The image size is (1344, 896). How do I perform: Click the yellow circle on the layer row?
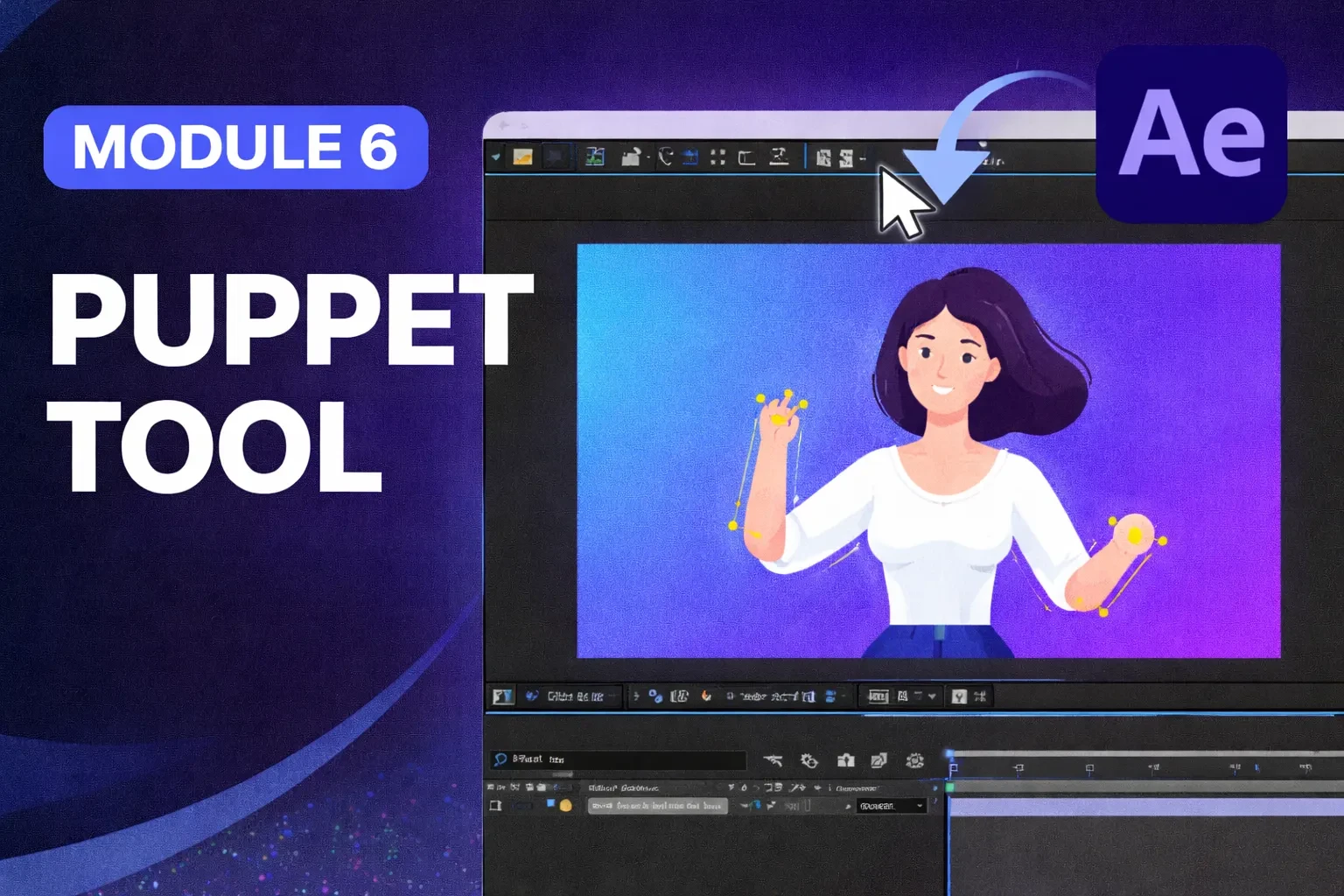(565, 805)
